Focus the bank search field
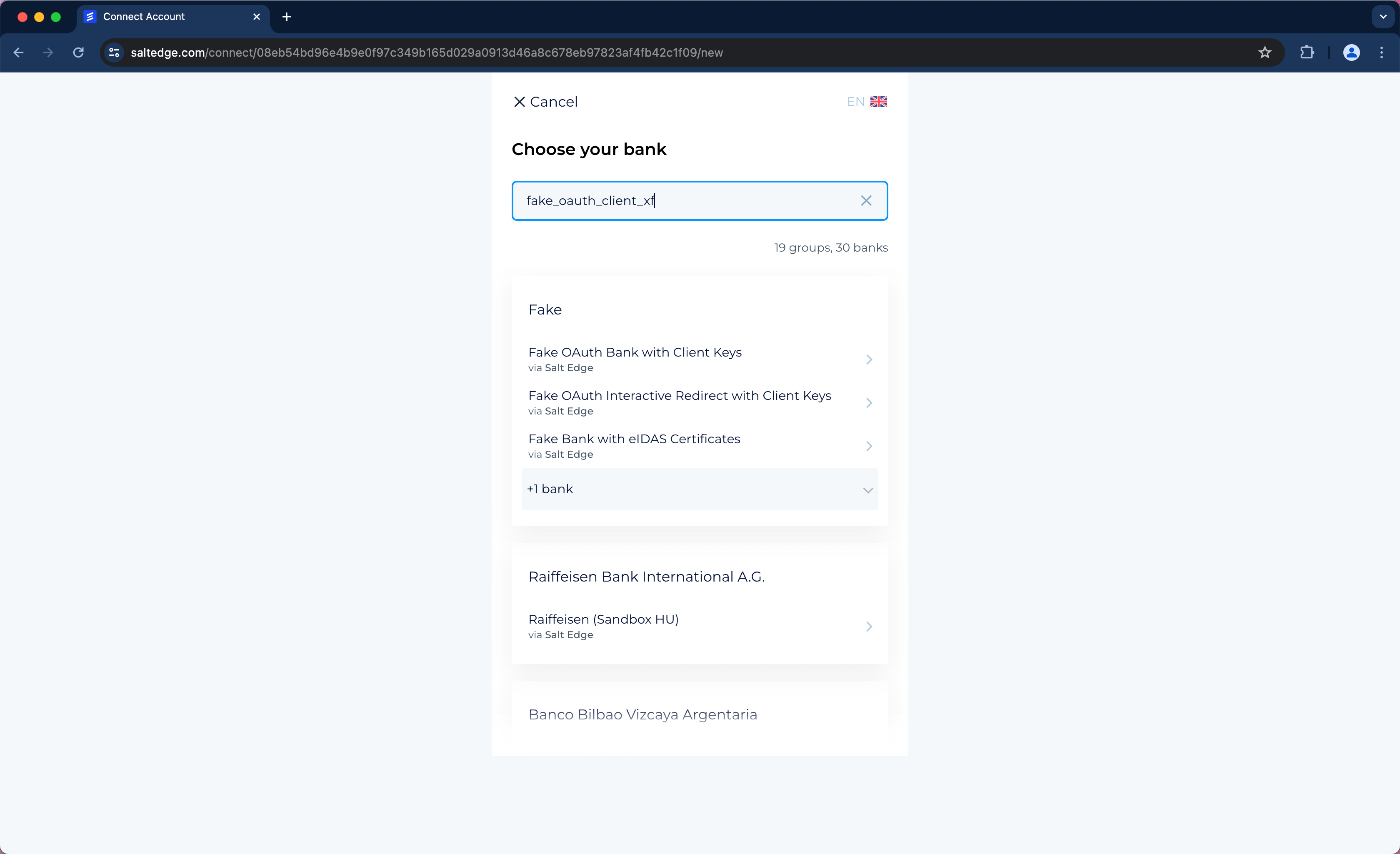 tap(700, 200)
